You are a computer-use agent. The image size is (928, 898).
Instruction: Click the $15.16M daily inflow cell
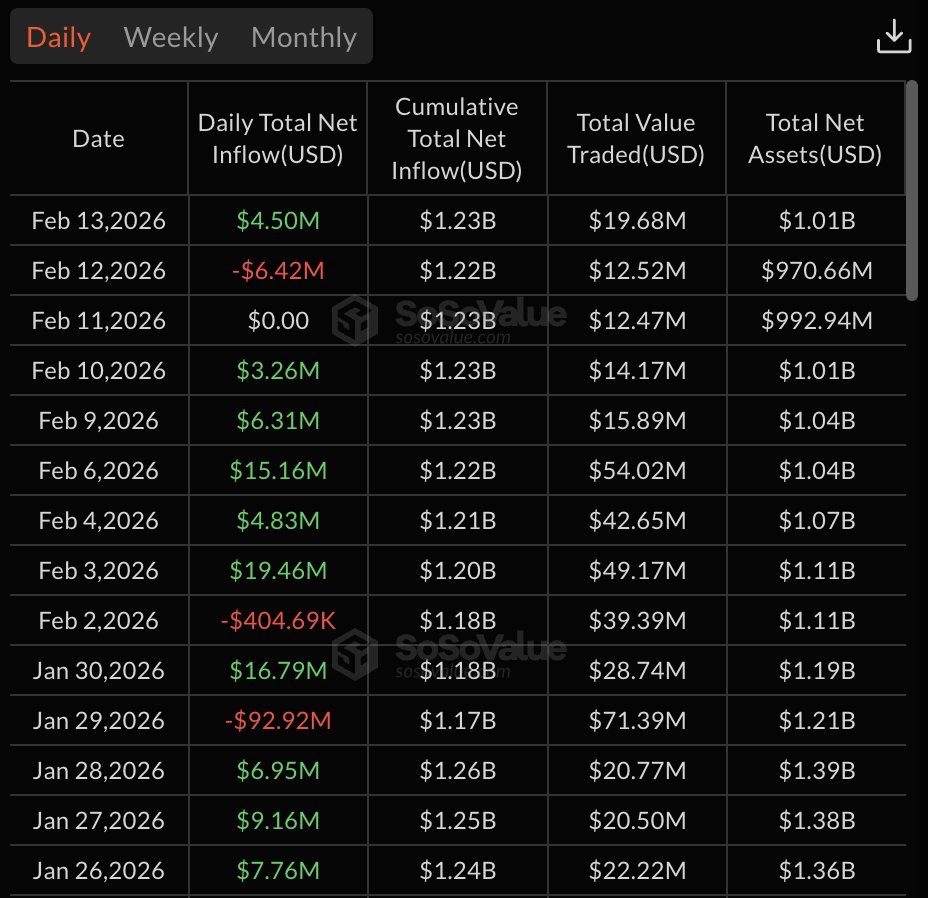pos(278,470)
